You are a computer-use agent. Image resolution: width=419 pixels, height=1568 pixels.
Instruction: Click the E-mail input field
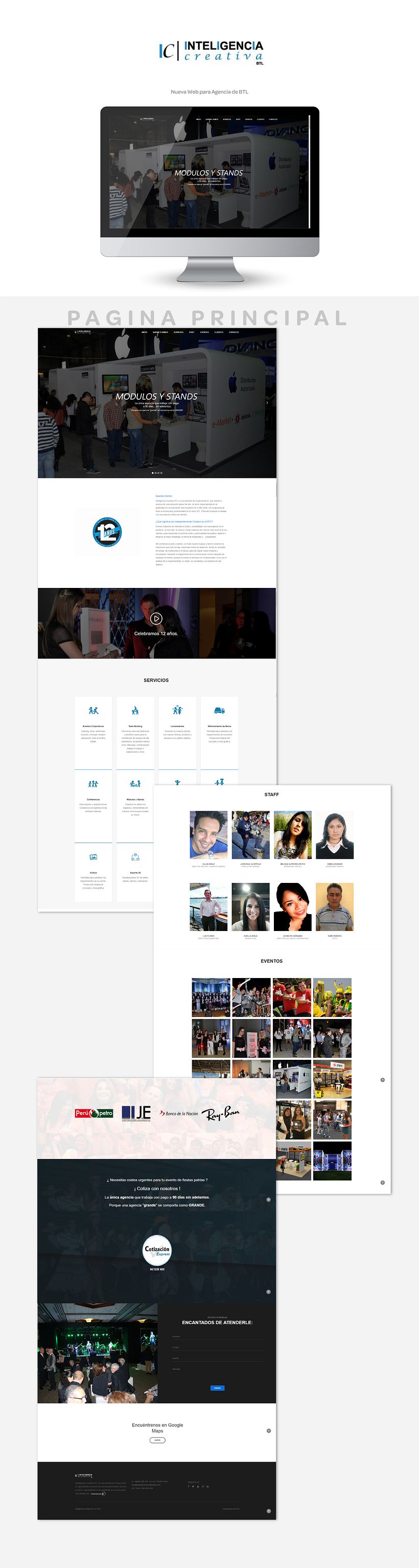point(217,1347)
